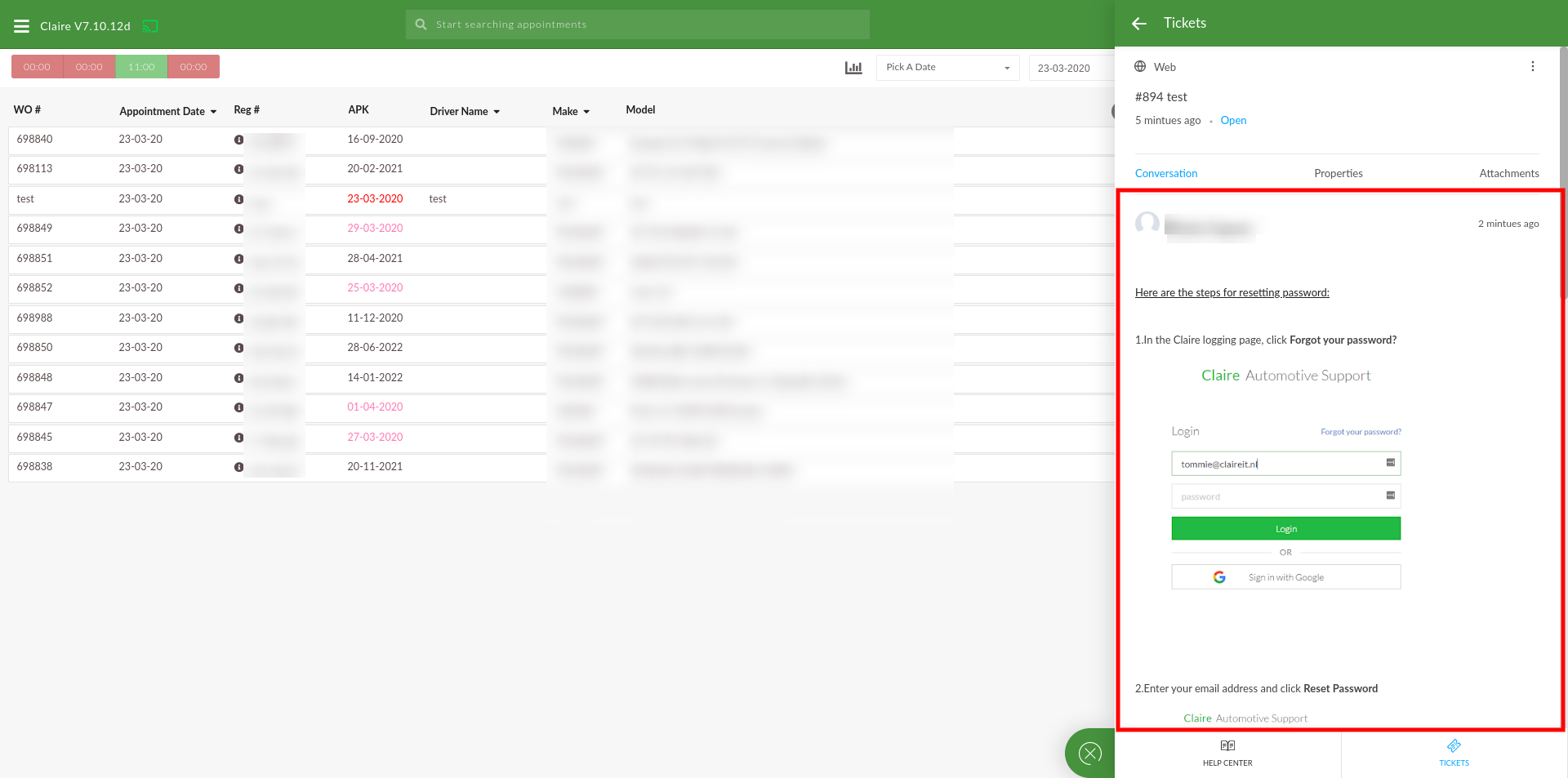Click APK date 28-06-2022
Screen dimensions: 1568x778
click(375, 347)
